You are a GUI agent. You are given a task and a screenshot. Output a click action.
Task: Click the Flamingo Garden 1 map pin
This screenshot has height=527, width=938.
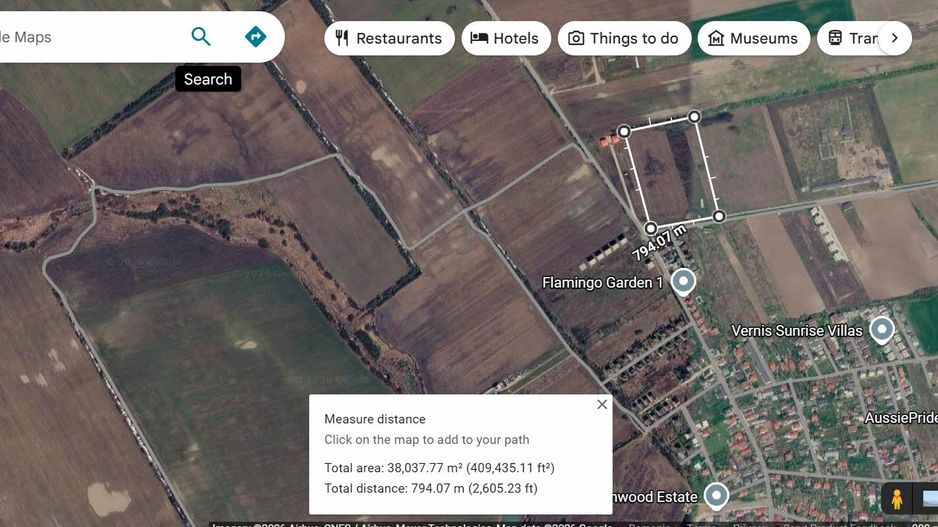tap(683, 281)
